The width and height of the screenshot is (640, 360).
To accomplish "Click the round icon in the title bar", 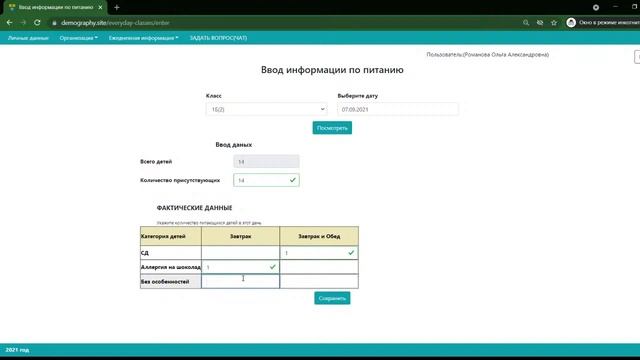I will tap(596, 7).
